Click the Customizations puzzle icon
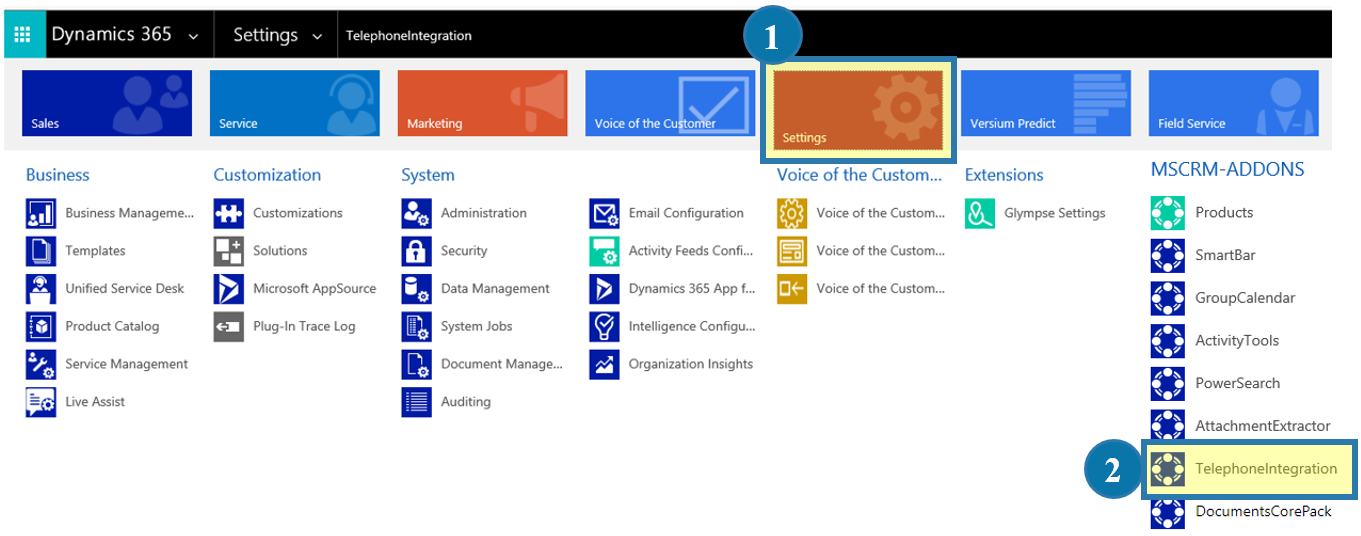Image resolution: width=1361 pixels, height=536 pixels. 228,213
